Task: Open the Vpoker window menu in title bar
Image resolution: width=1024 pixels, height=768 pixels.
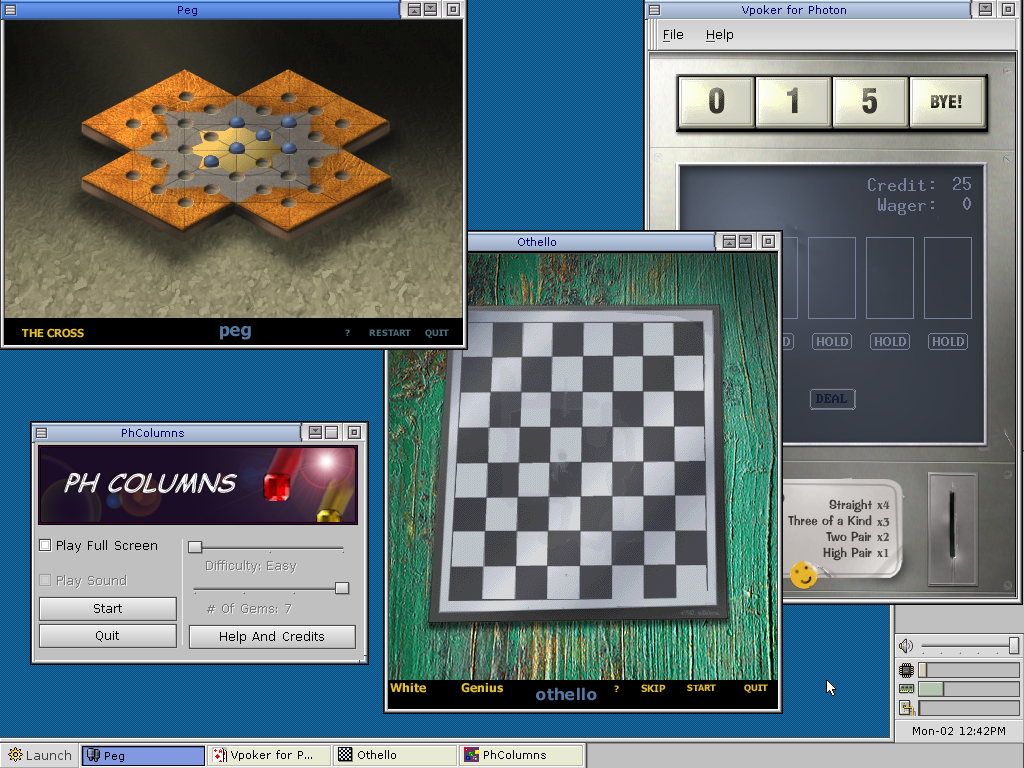Action: pos(654,10)
